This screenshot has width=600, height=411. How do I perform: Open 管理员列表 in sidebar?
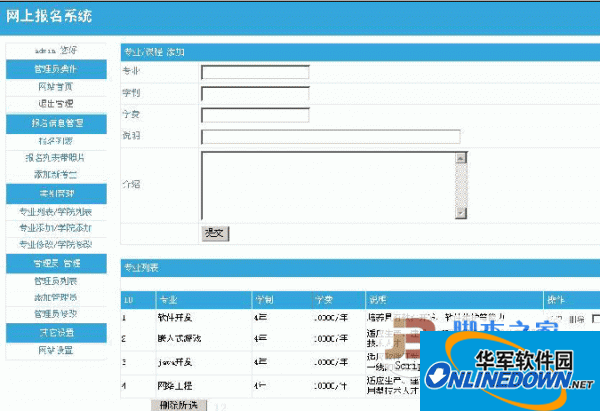(x=56, y=281)
